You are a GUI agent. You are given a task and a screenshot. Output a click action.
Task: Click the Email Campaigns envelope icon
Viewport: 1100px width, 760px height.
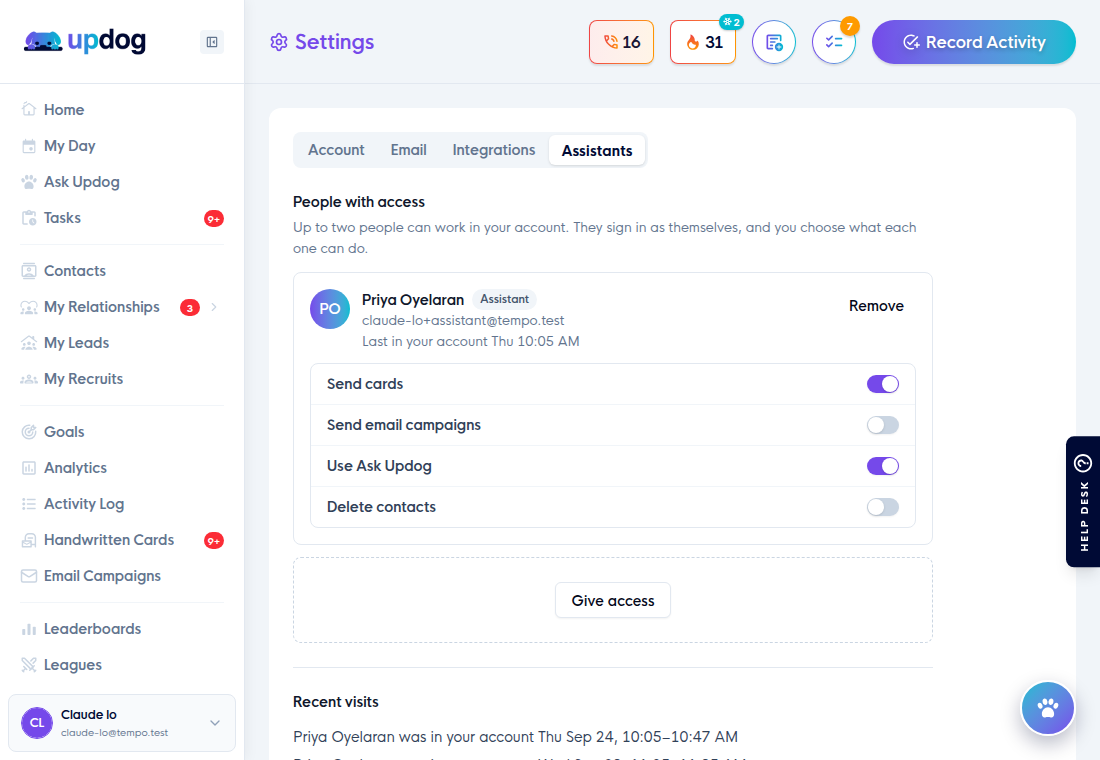[29, 575]
